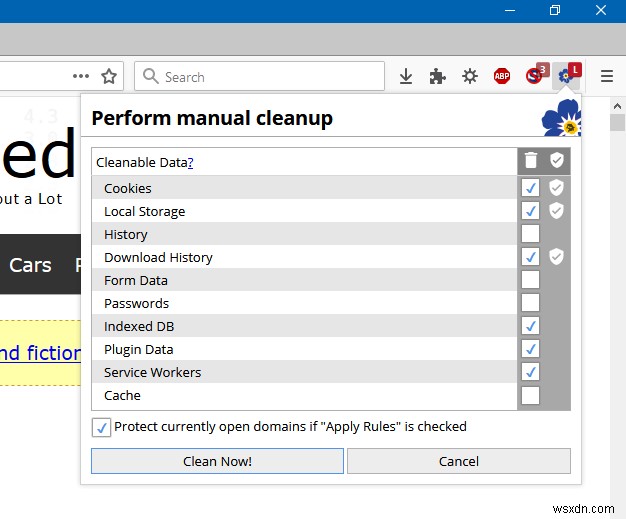Minimize the browser window
The width and height of the screenshot is (626, 519).
point(510,10)
